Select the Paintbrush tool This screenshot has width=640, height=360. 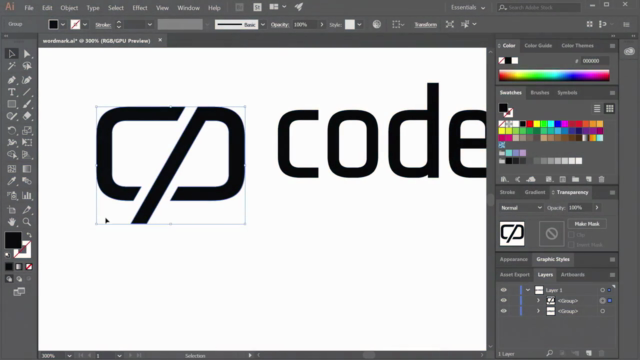click(x=27, y=104)
